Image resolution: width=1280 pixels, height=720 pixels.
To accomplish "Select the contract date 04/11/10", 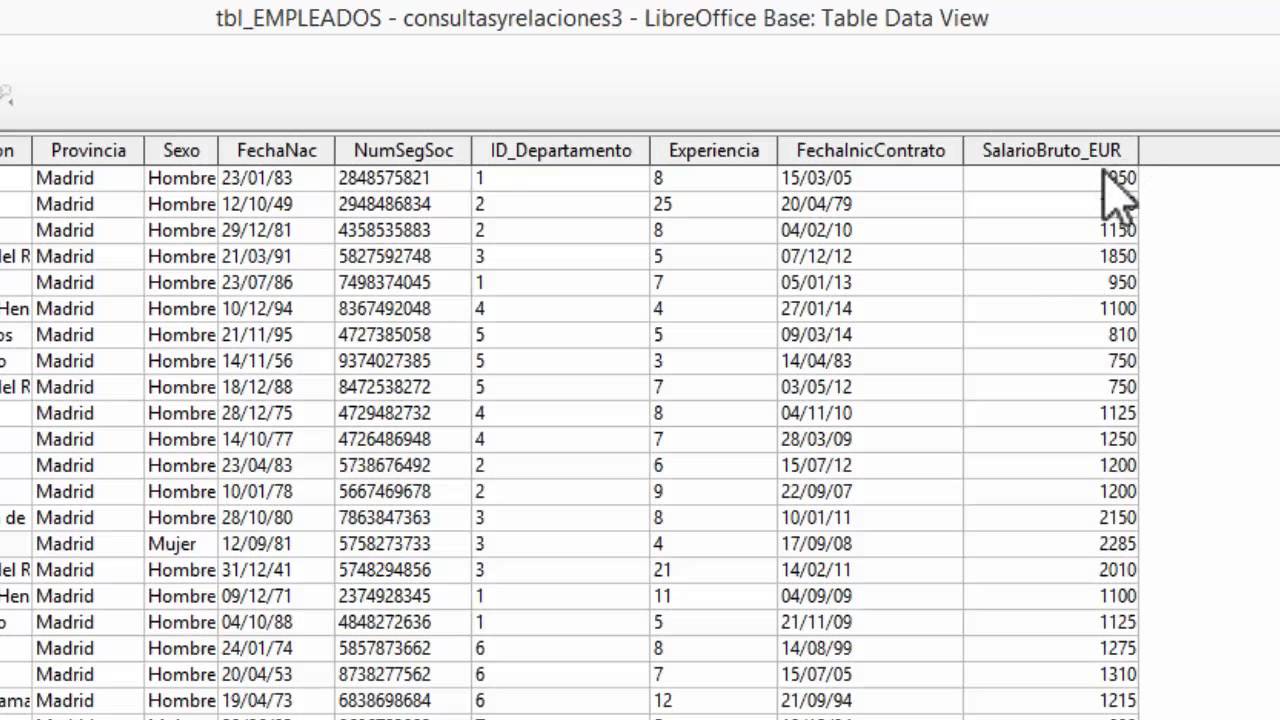I will (x=870, y=412).
